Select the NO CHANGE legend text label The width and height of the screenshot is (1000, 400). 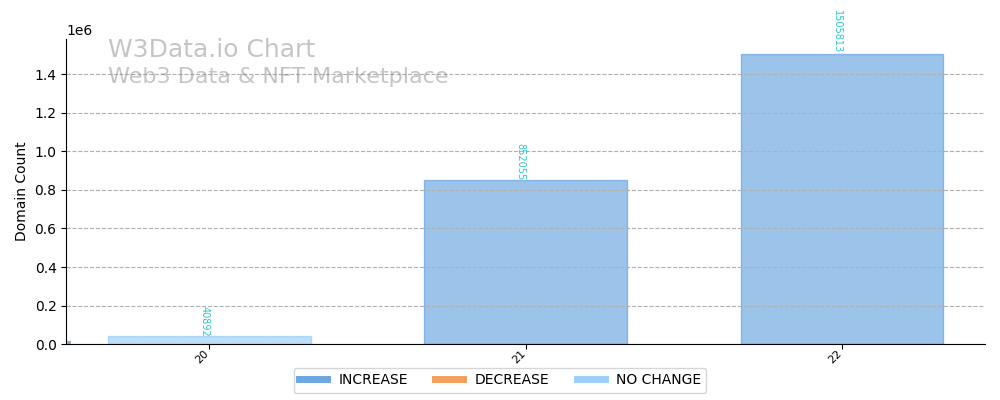(658, 380)
